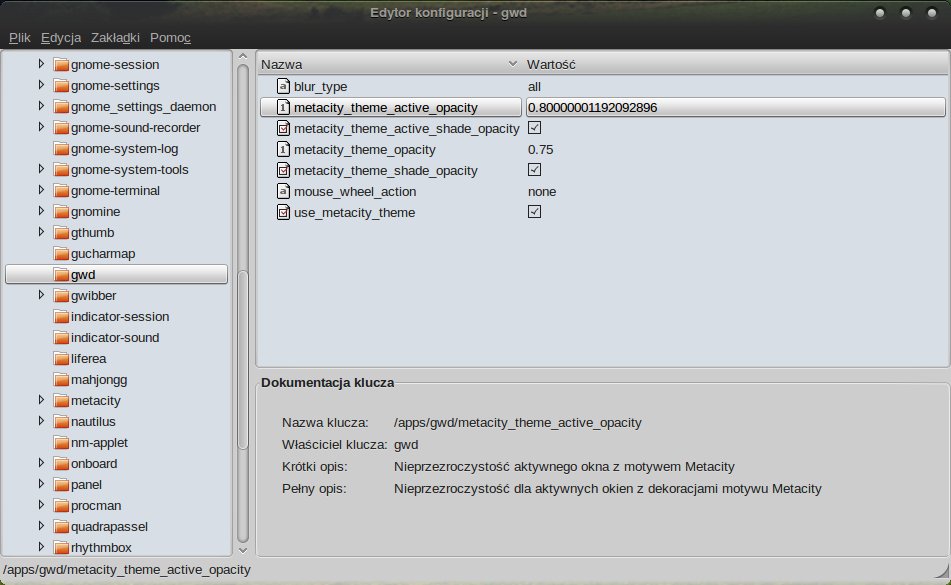Click the boolean-type icon beside metacity_theme_active_shade_opacity

click(283, 129)
